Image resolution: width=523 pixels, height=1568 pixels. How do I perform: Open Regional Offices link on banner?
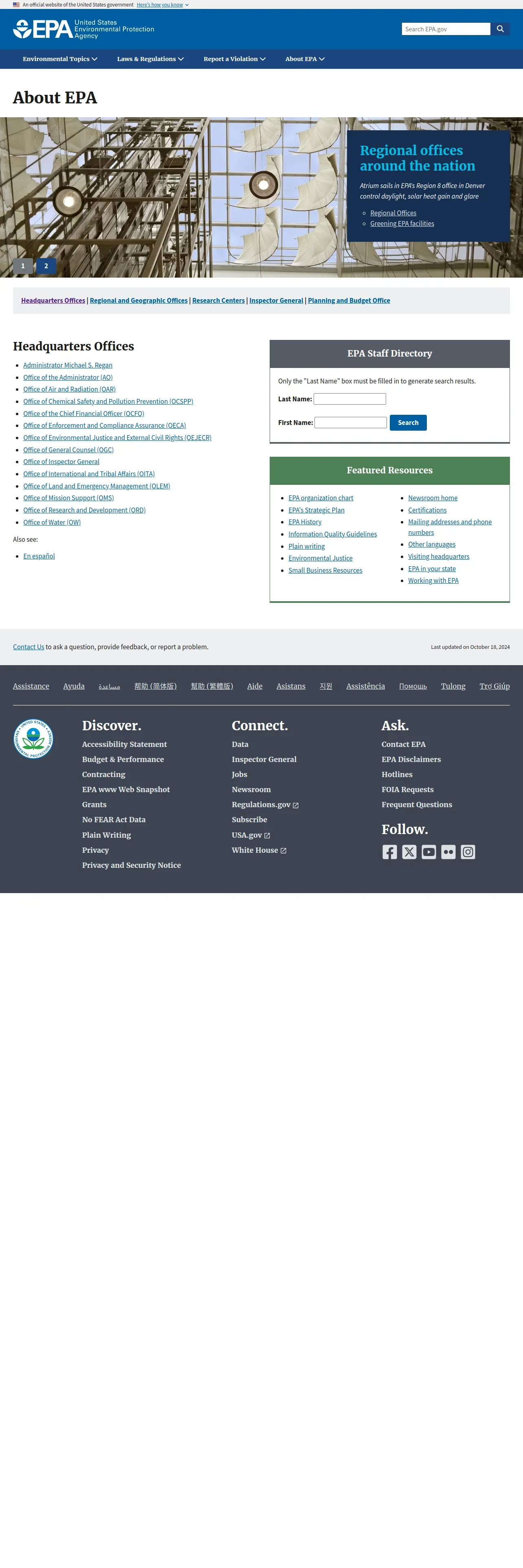coord(393,213)
